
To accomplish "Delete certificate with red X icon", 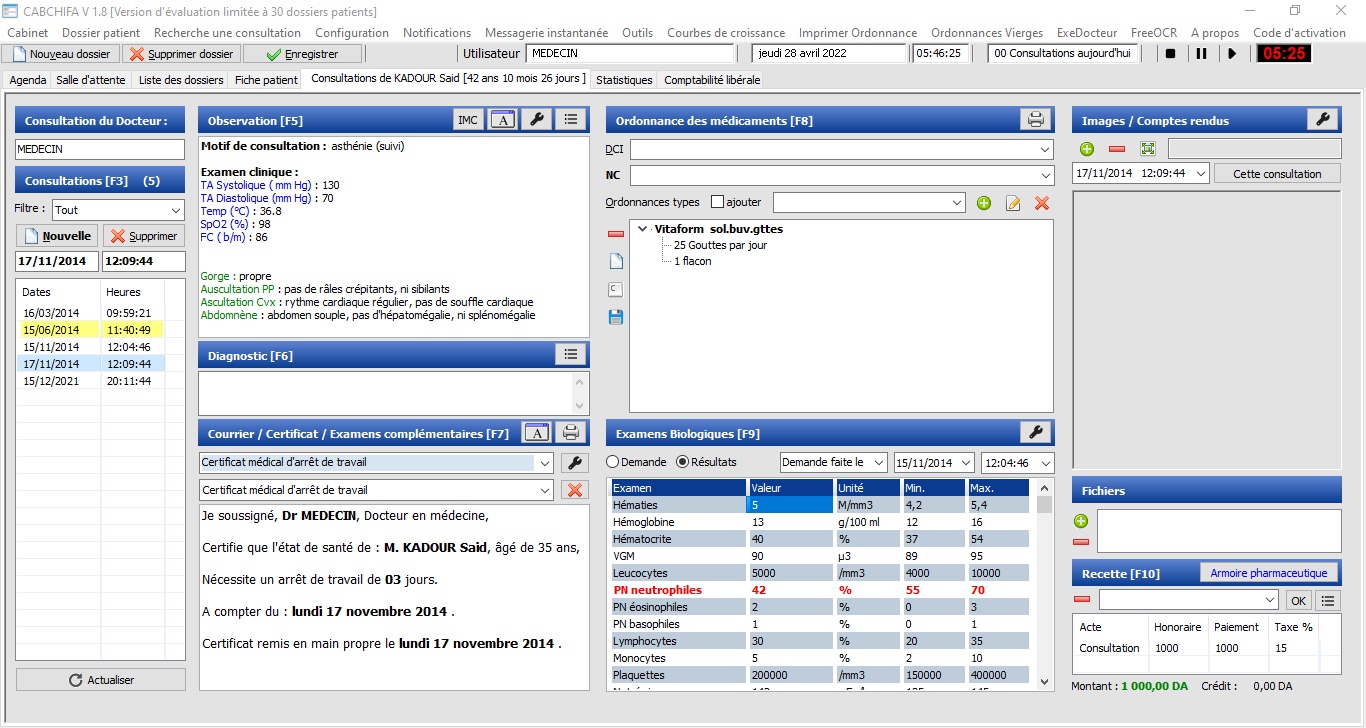I will click(574, 490).
